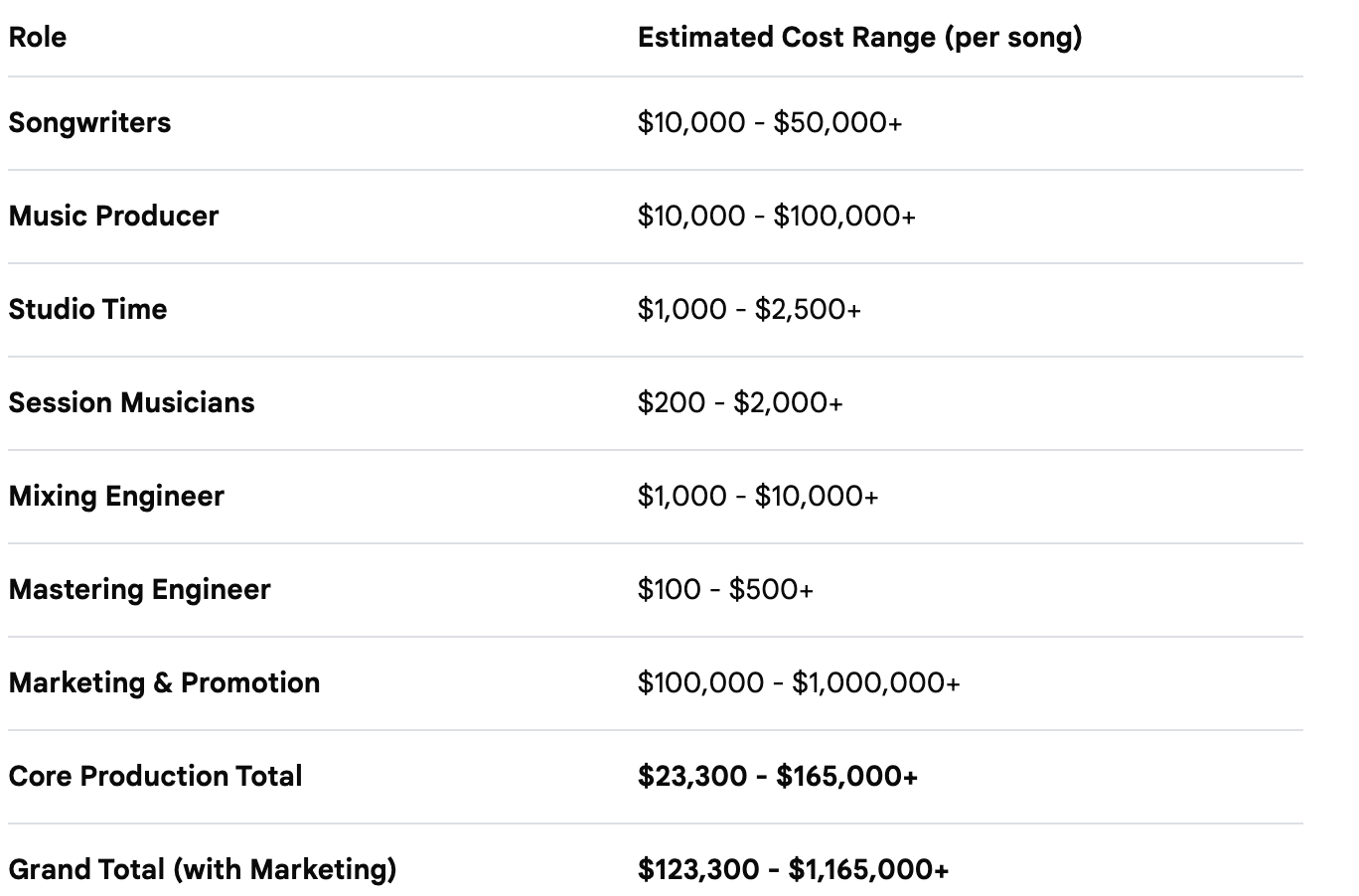Click the "Session Musicians" row label
The height and width of the screenshot is (896, 1359).
[x=131, y=403]
